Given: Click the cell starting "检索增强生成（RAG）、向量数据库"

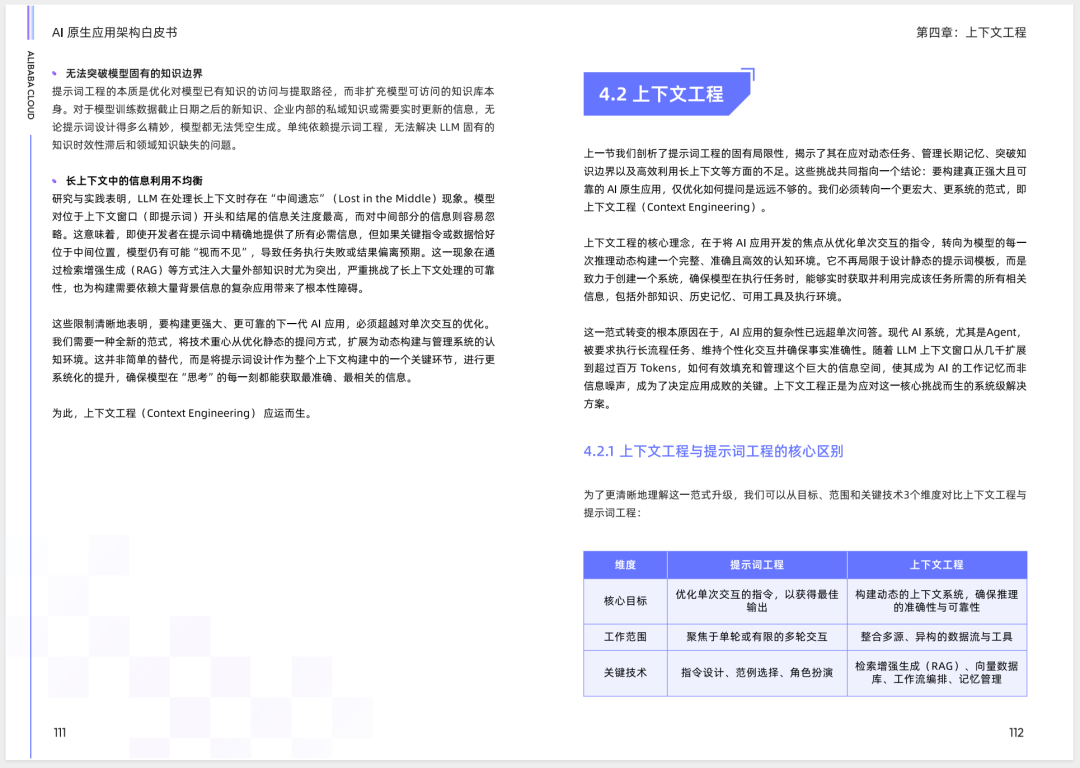Looking at the screenshot, I should pyautogui.click(x=937, y=673).
